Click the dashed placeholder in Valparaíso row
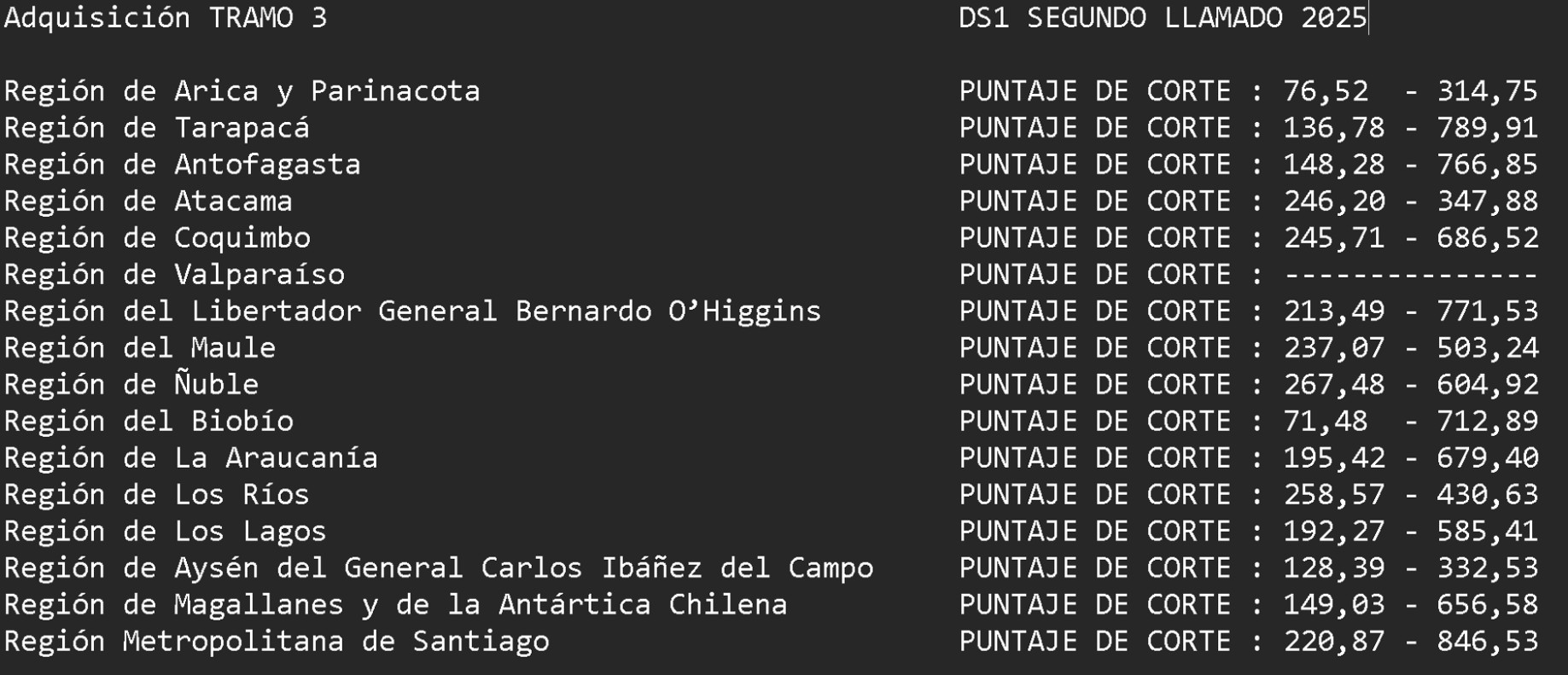The image size is (1568, 675). (1410, 275)
